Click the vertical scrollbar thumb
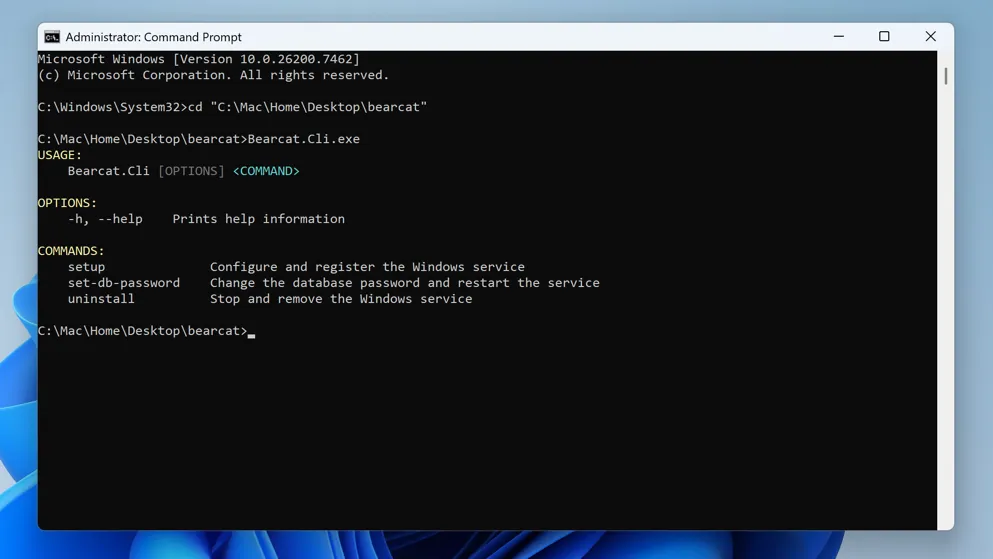 point(946,76)
